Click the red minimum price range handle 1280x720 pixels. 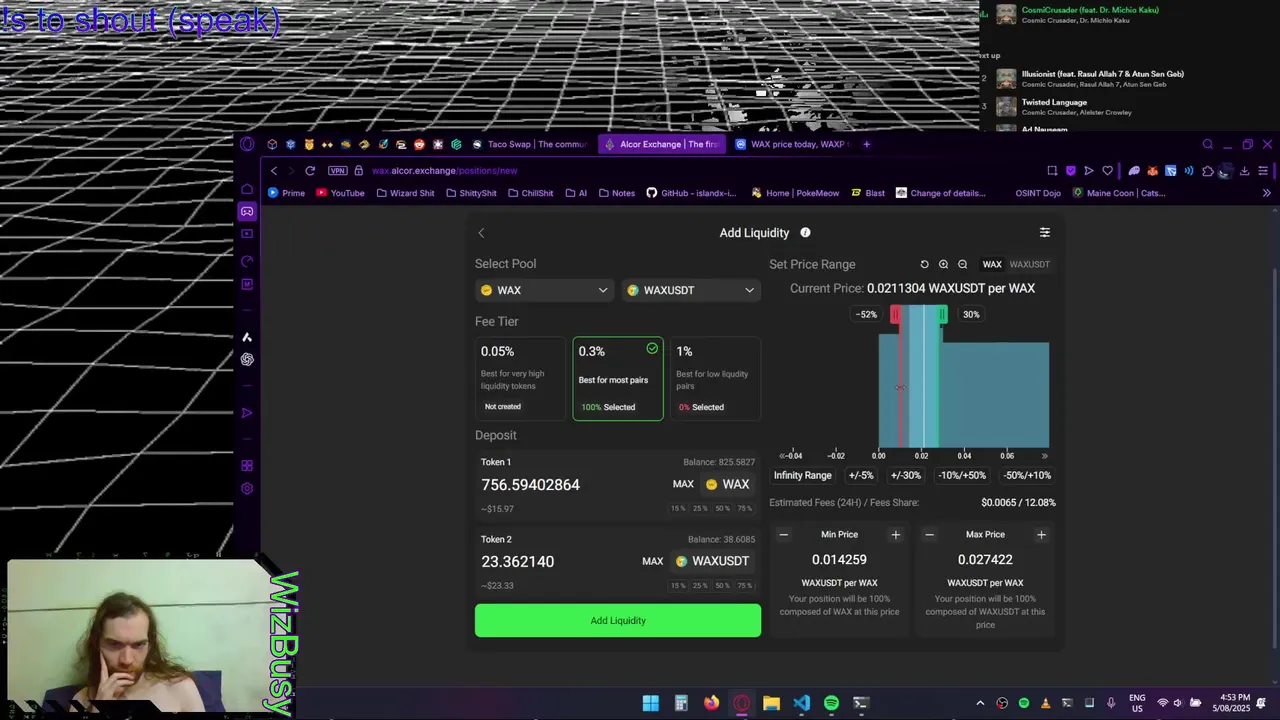(x=895, y=315)
